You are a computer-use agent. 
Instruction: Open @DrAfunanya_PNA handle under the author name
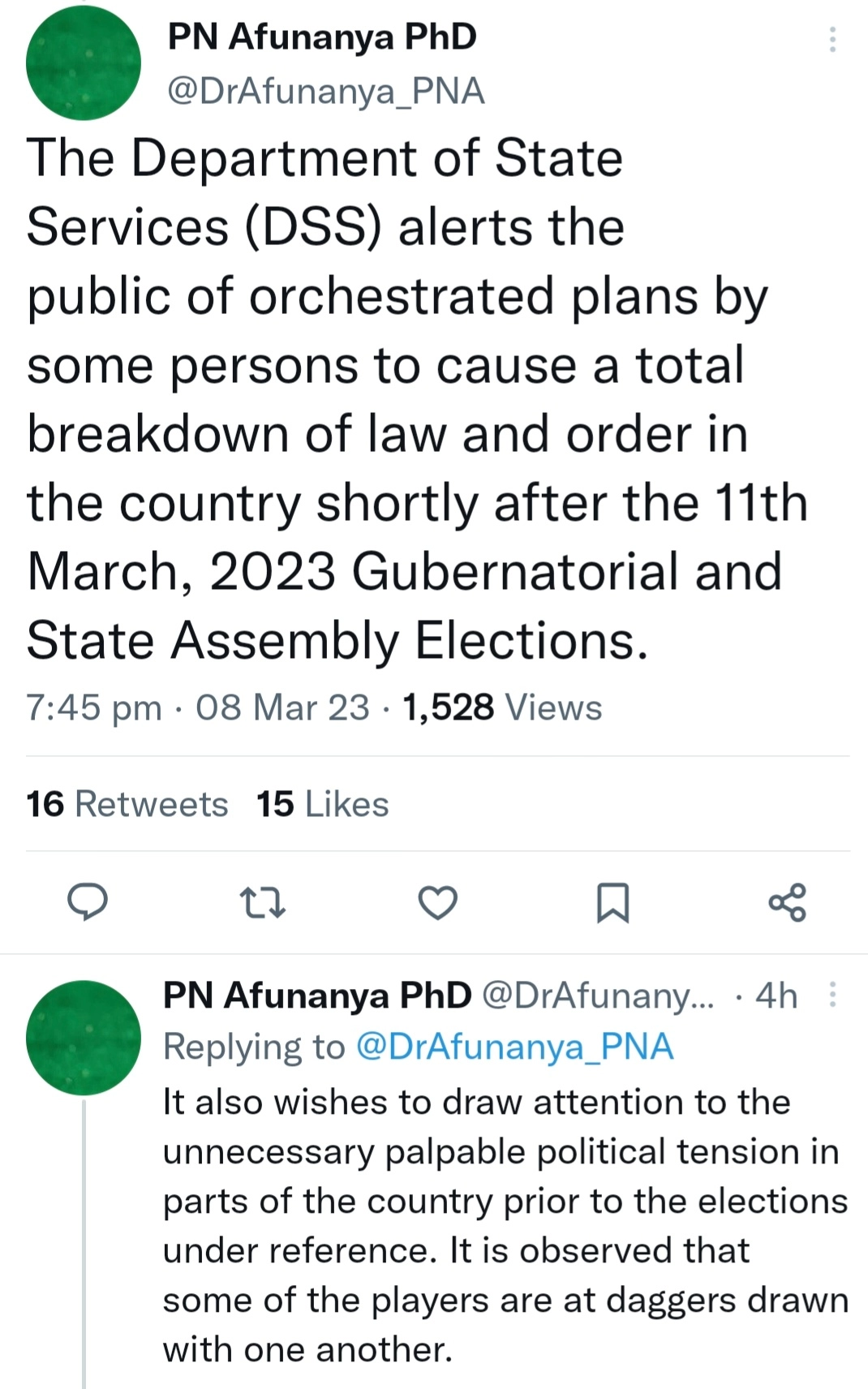click(326, 92)
